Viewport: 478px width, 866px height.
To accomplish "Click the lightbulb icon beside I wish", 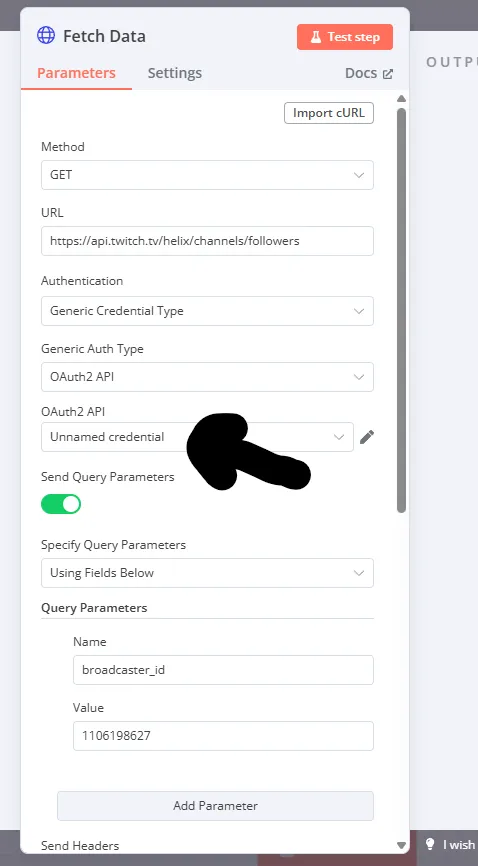I will coord(430,844).
